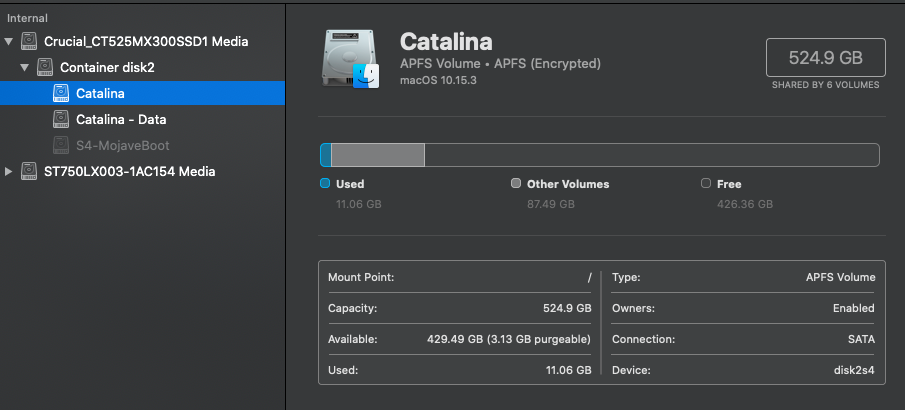Select the Catalina - Data volume
Viewport: 905px width, 410px height.
[121, 120]
